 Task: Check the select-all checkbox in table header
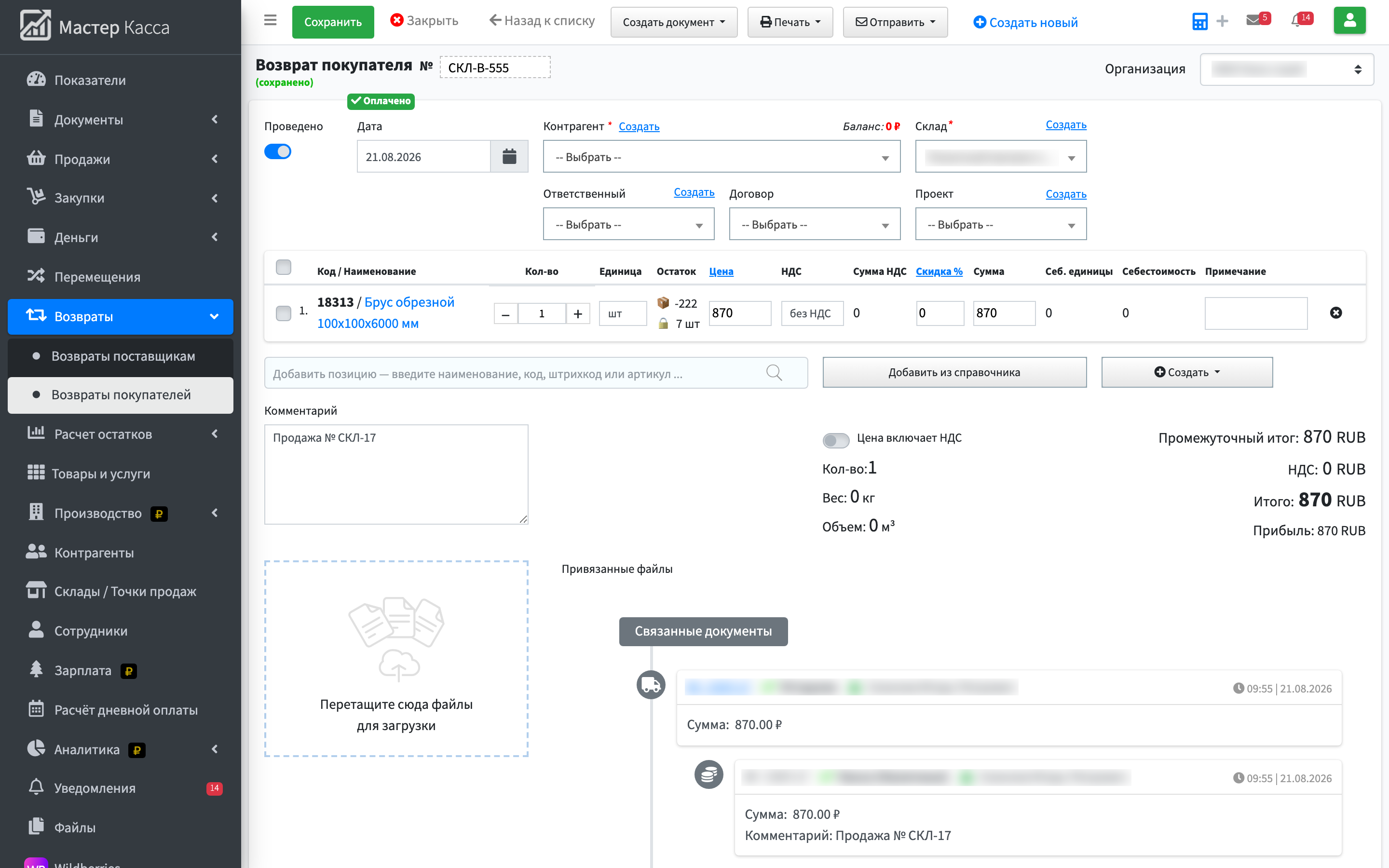click(x=284, y=268)
